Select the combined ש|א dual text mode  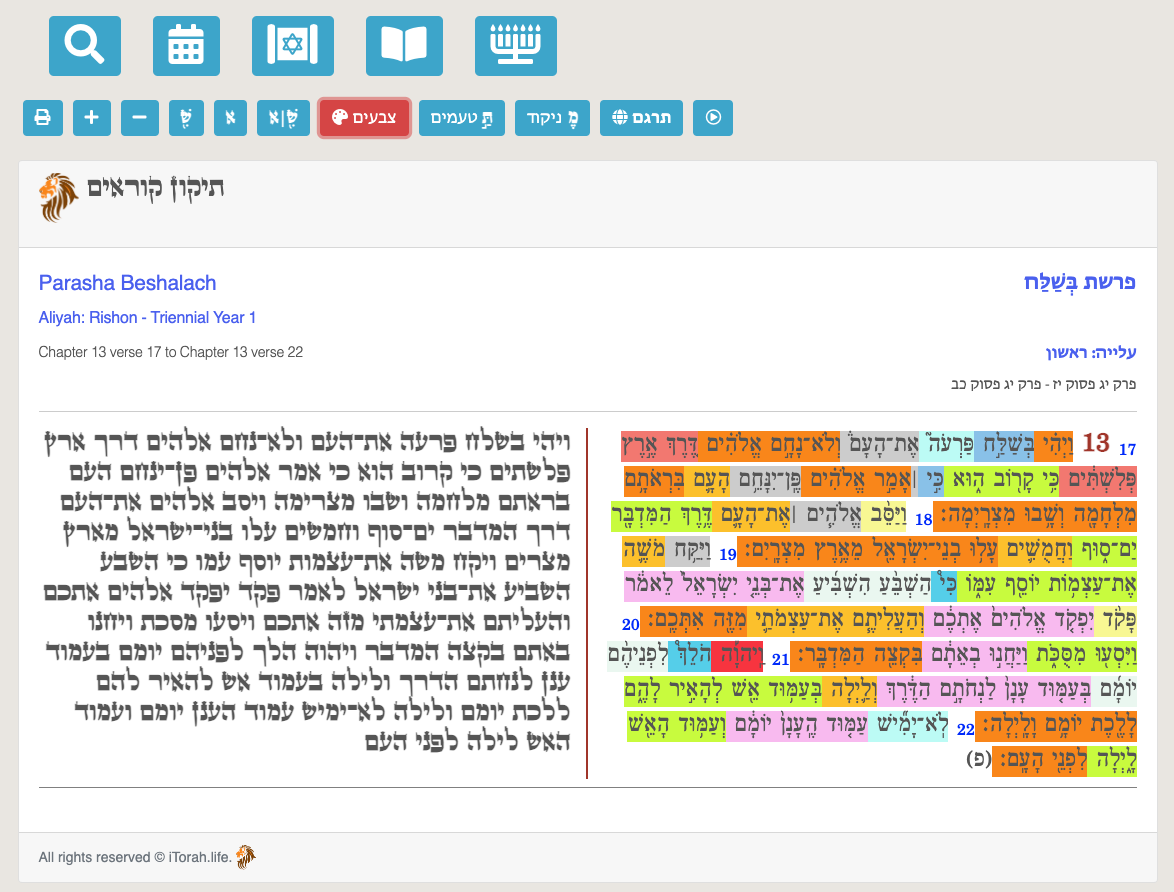283,117
